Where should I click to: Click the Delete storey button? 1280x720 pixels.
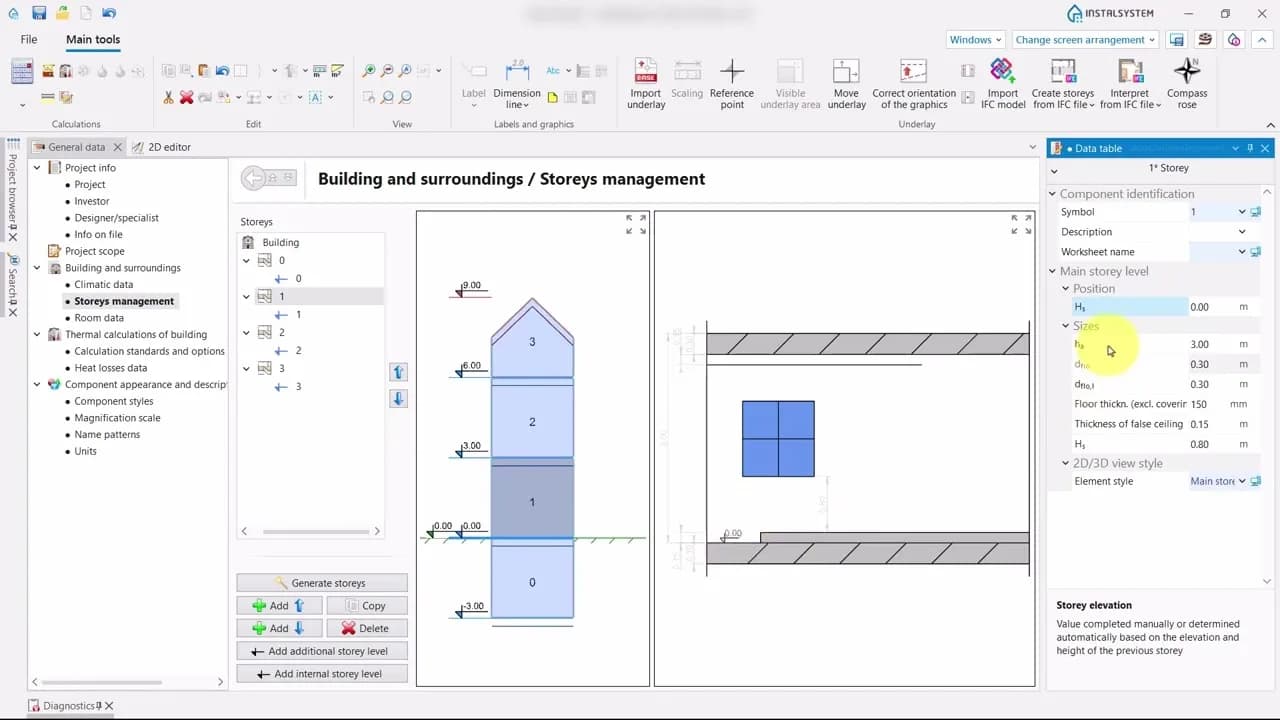coord(365,629)
